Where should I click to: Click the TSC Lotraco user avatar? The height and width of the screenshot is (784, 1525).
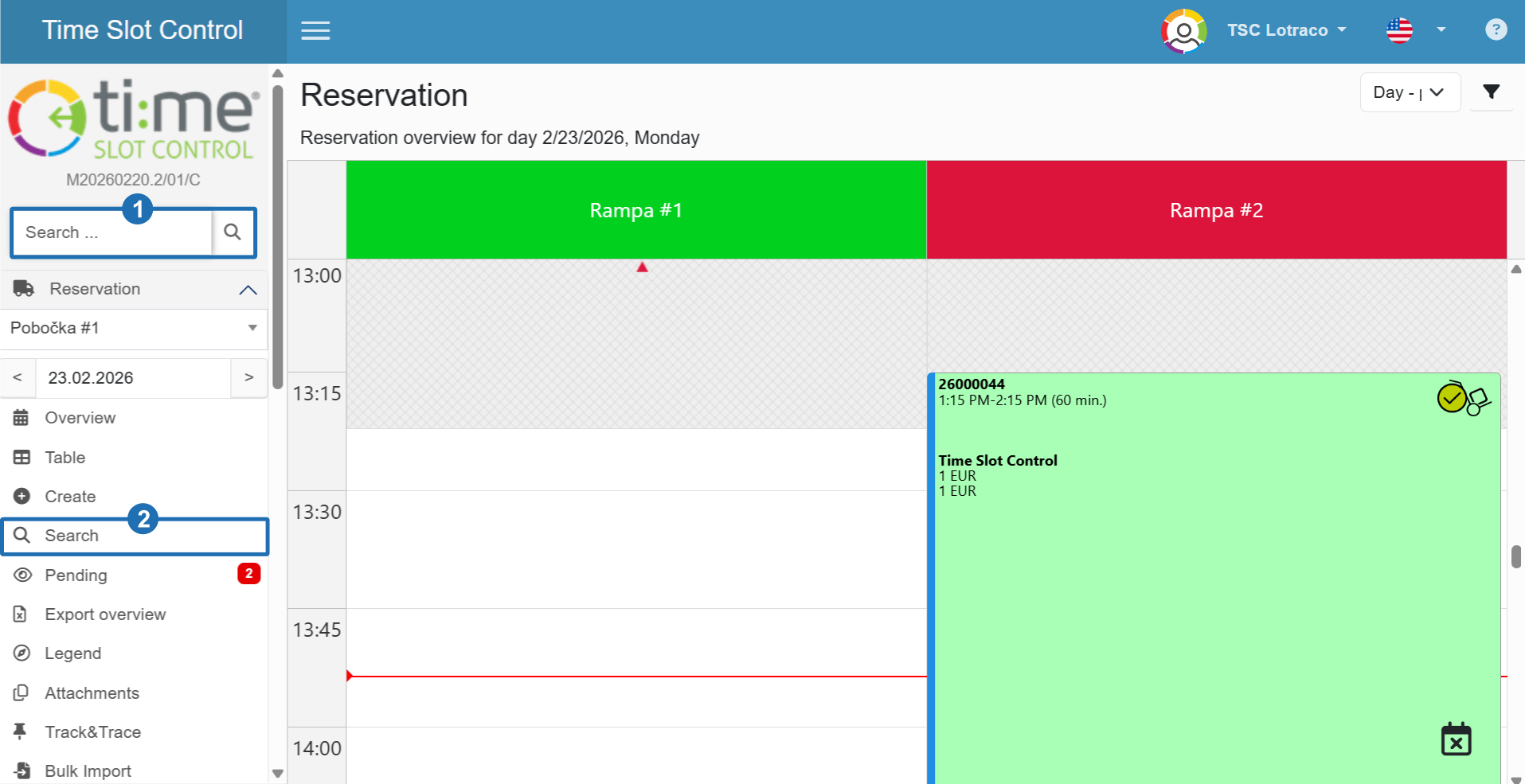coord(1183,31)
